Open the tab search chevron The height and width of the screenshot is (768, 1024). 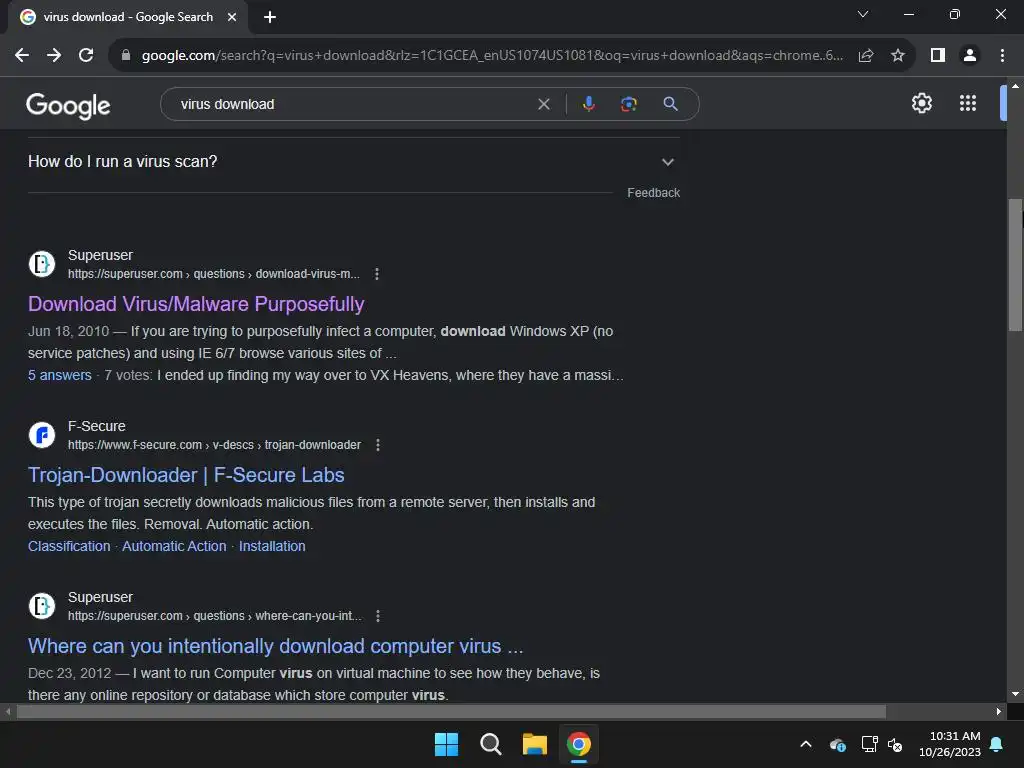coord(863,14)
